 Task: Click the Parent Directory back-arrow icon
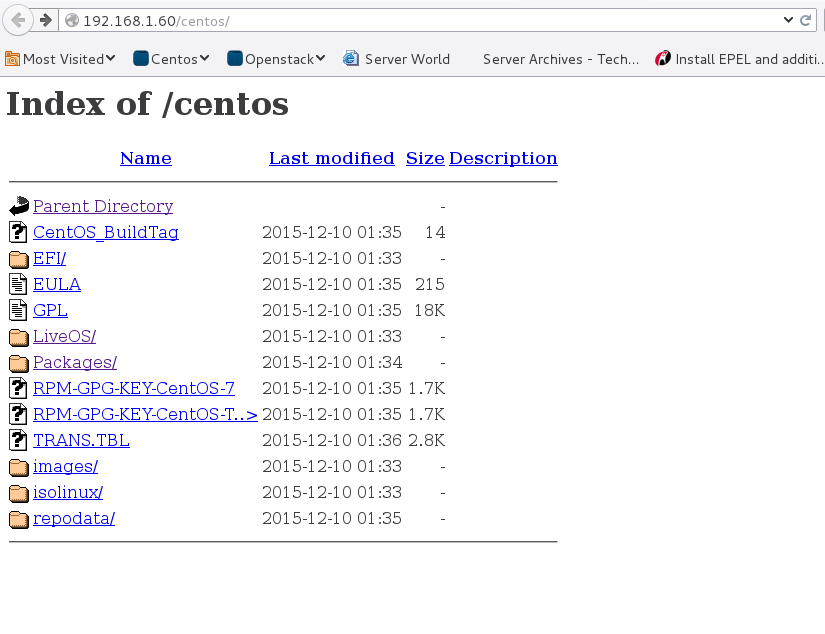pos(19,206)
